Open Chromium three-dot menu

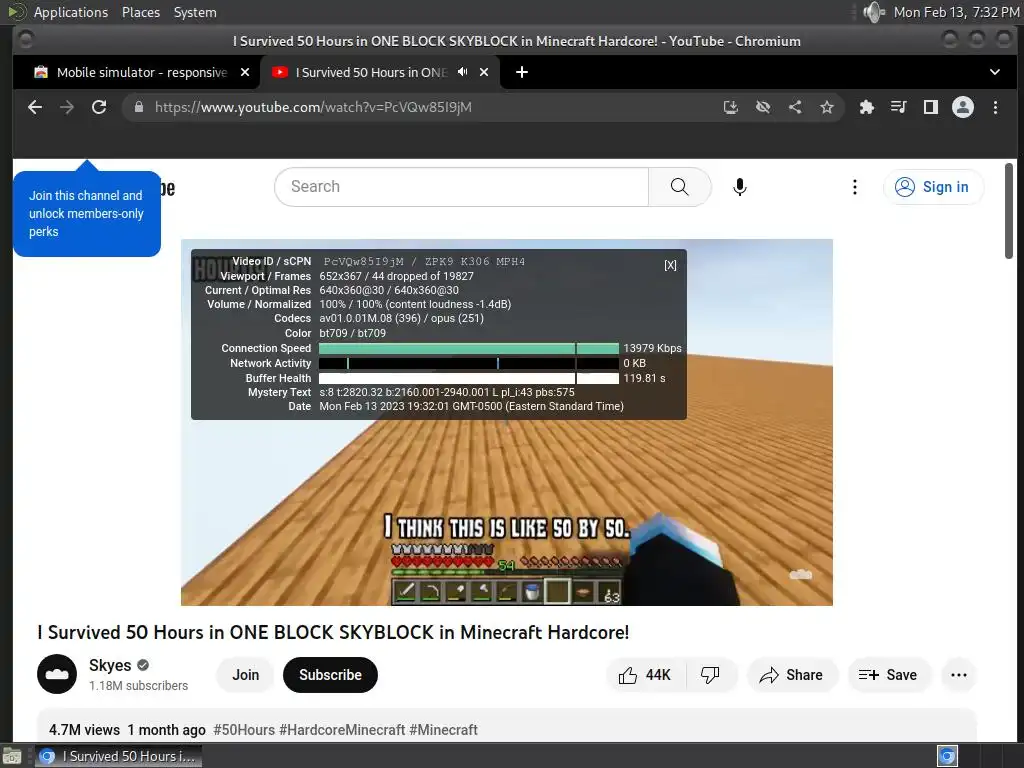coord(995,107)
